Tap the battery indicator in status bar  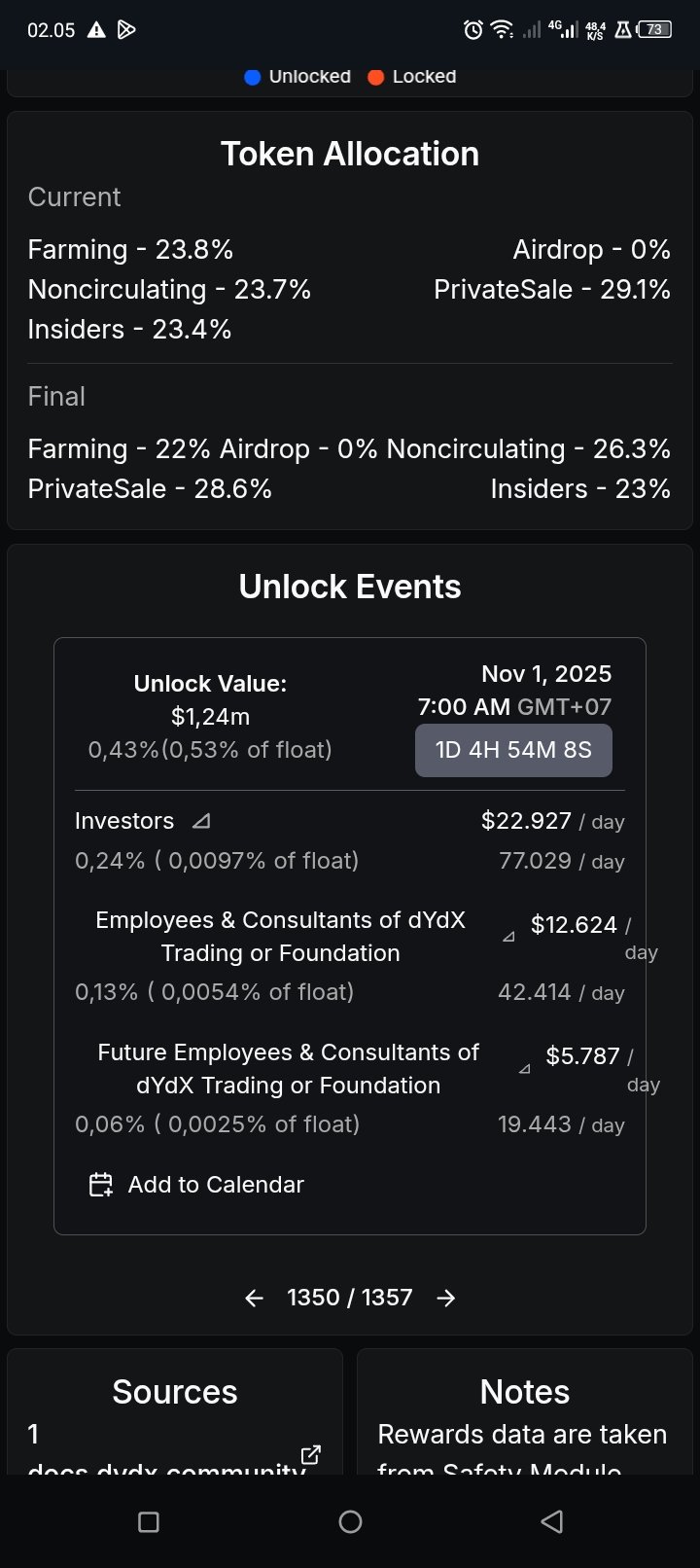(x=654, y=30)
